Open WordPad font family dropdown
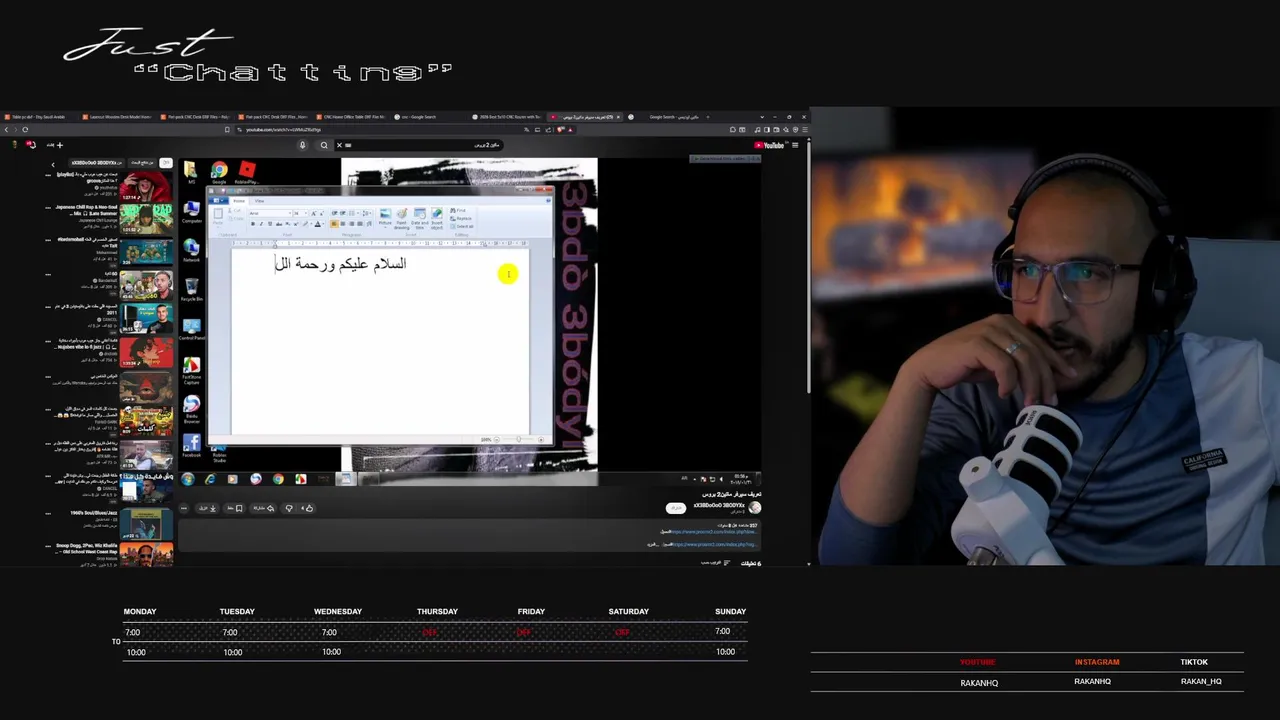1280x720 pixels. 290,213
